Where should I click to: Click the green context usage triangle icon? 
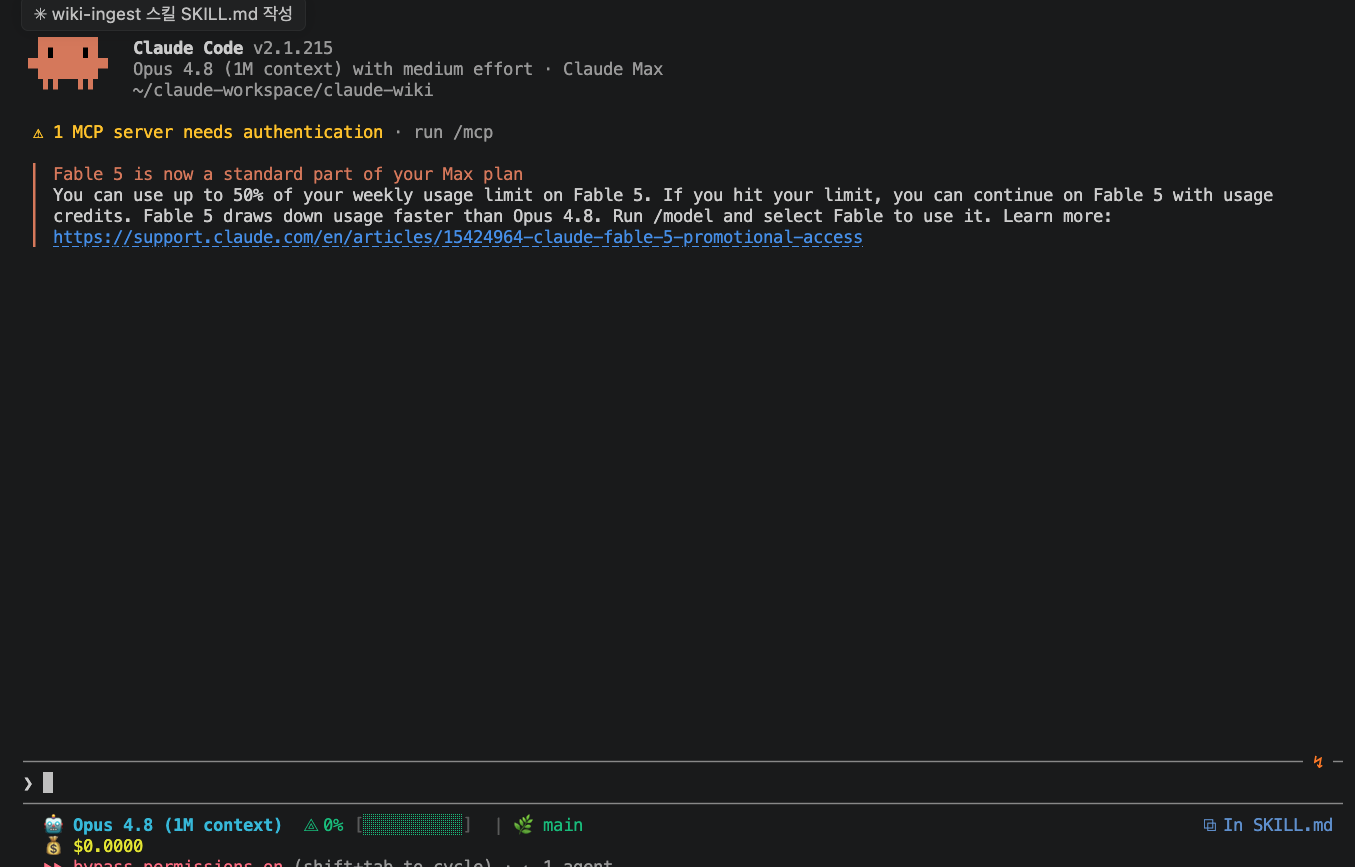[310, 826]
